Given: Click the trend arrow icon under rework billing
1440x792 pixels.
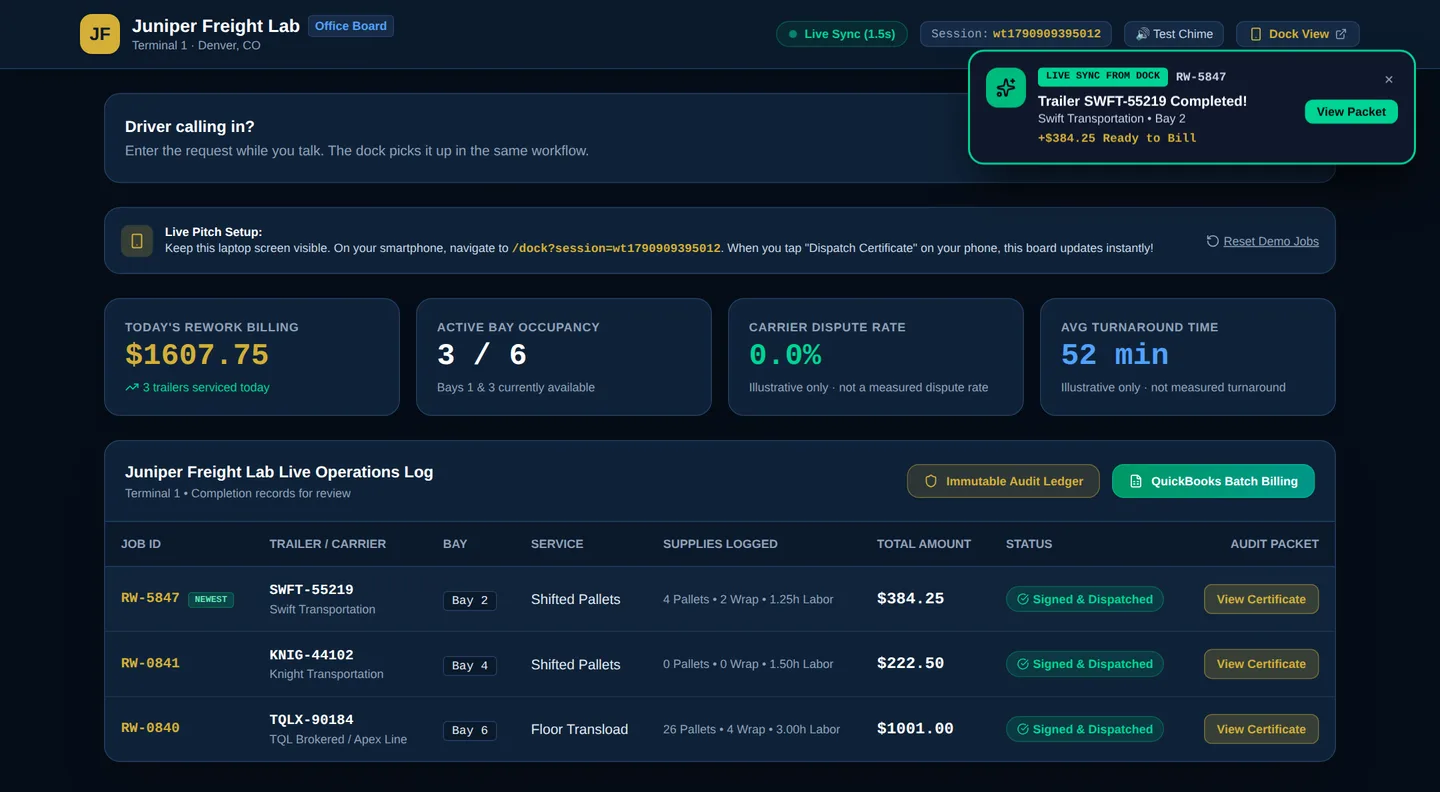Looking at the screenshot, I should point(132,387).
